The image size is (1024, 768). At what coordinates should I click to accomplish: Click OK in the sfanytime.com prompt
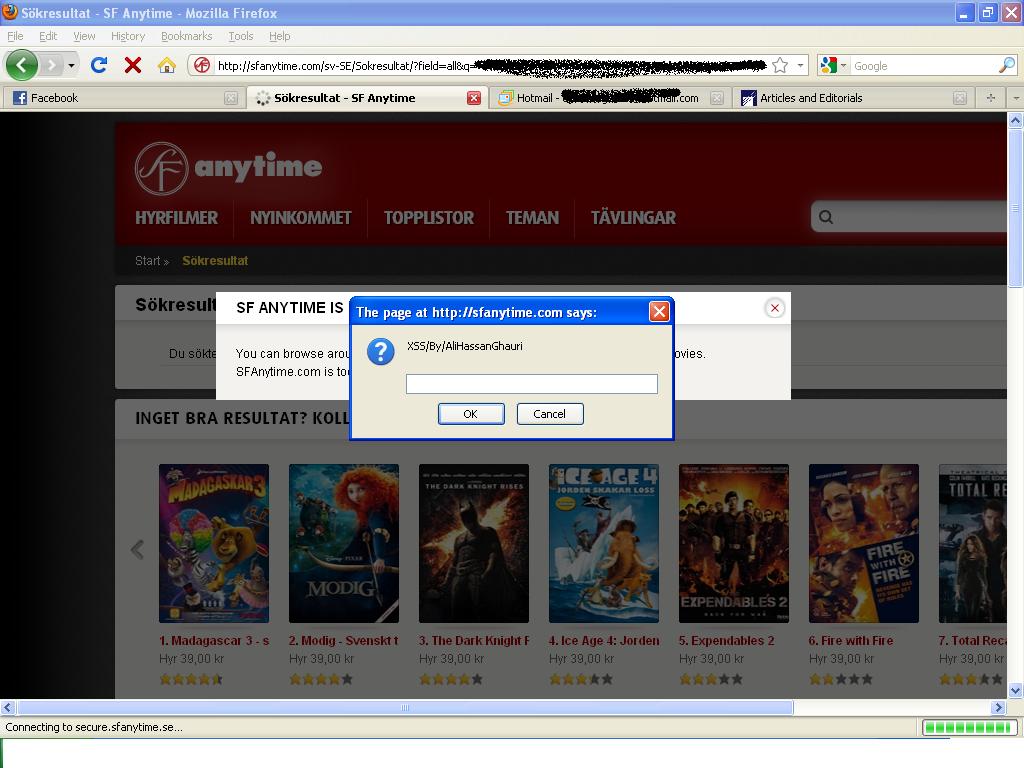pyautogui.click(x=471, y=413)
